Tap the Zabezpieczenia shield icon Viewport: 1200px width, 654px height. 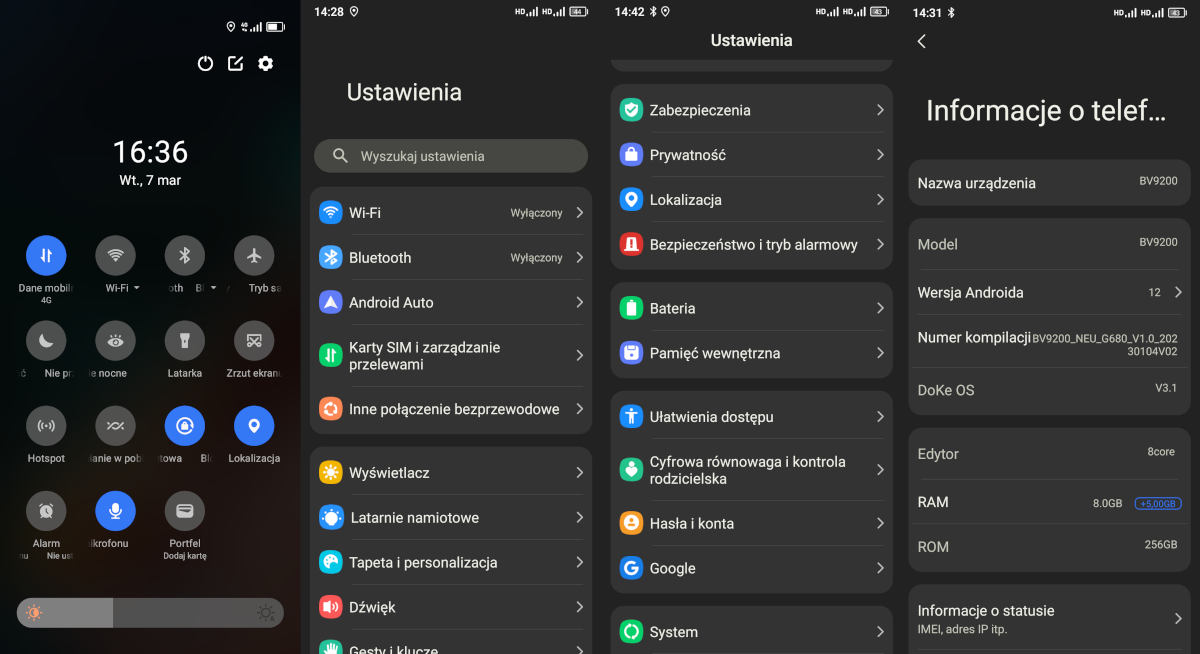631,110
